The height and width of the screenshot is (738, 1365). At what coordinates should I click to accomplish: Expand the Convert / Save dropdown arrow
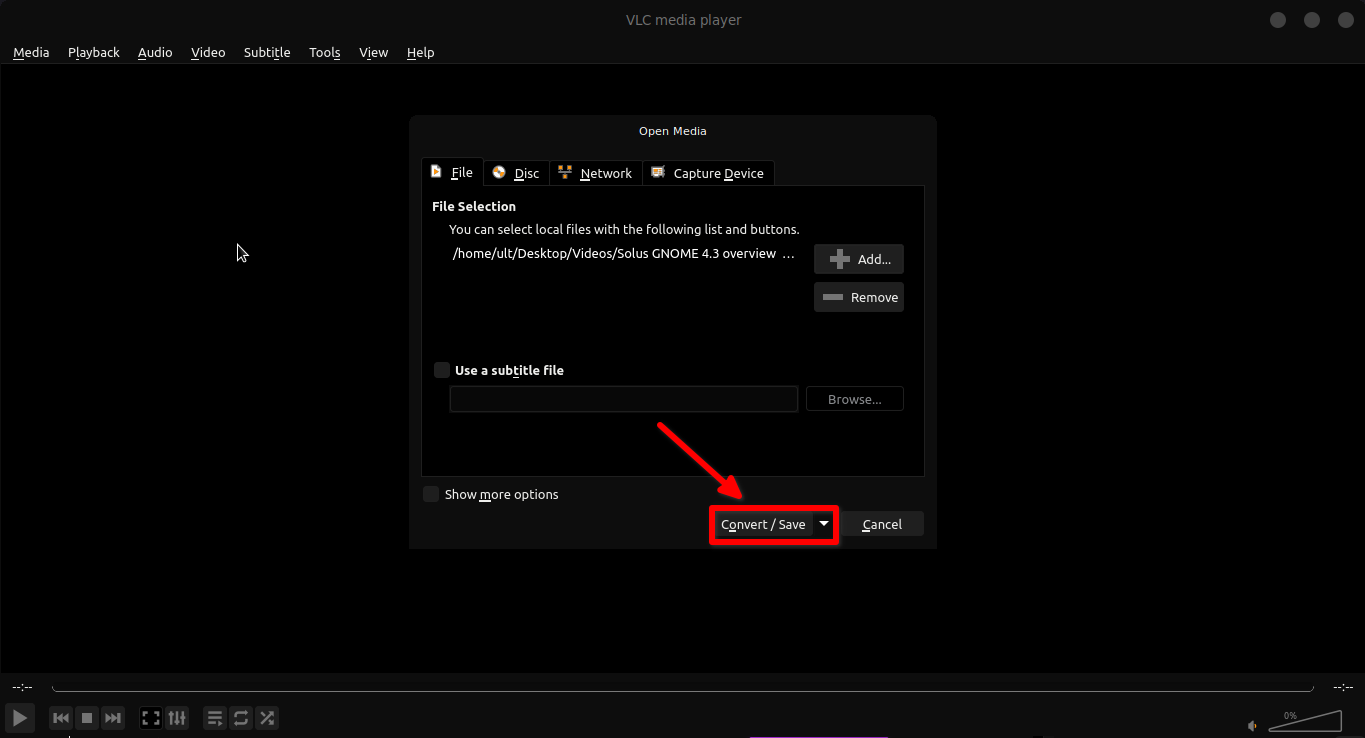(x=824, y=524)
